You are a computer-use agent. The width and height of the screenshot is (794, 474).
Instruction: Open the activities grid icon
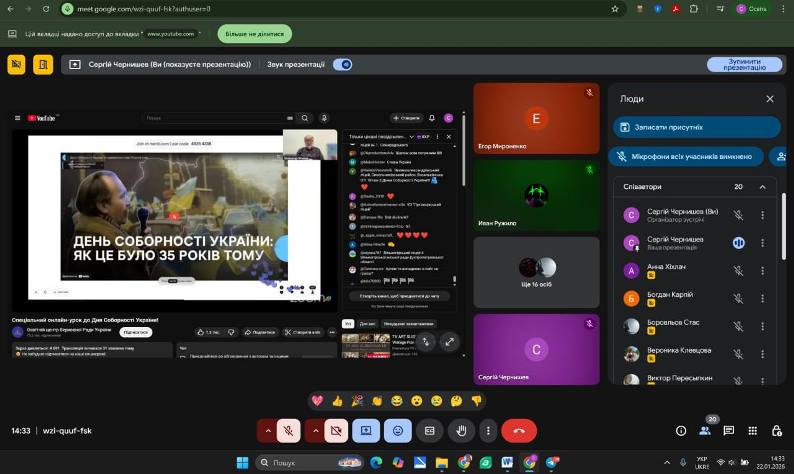click(x=752, y=431)
